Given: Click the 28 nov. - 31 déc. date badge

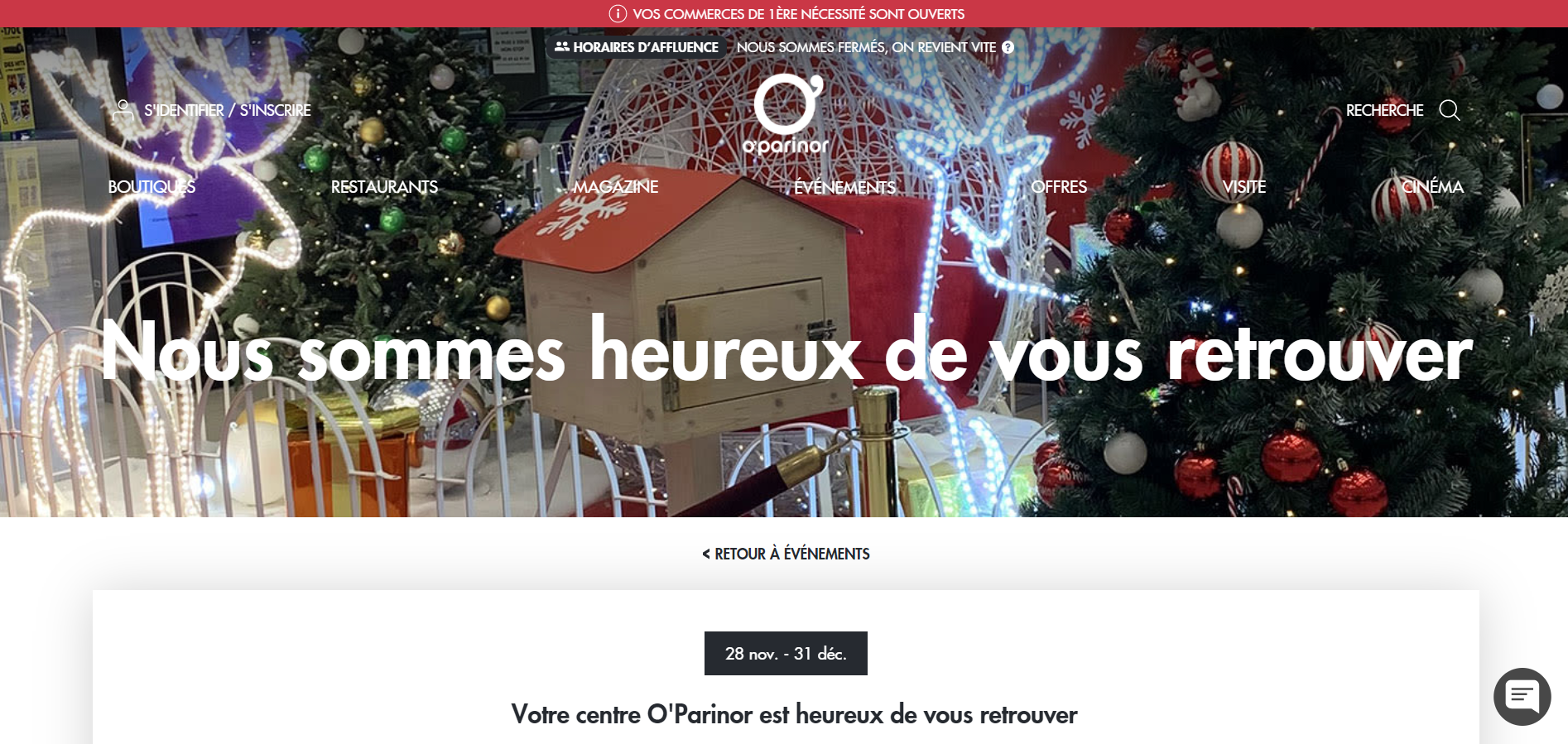Looking at the screenshot, I should [x=786, y=653].
